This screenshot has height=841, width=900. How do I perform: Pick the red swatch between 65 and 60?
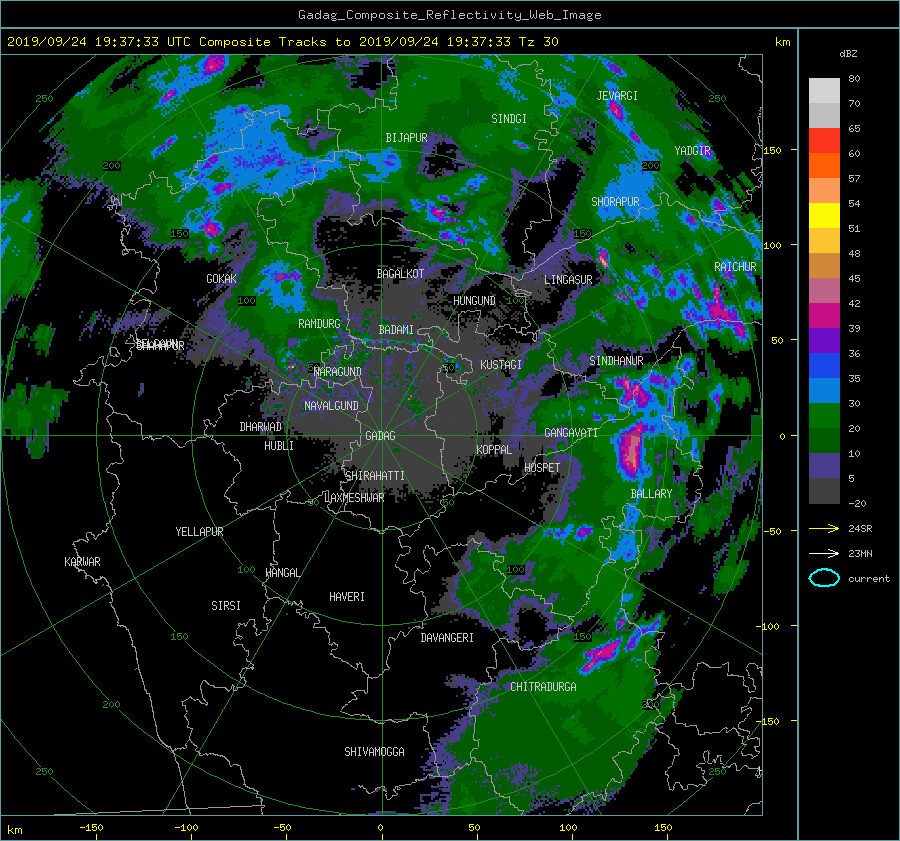point(824,141)
